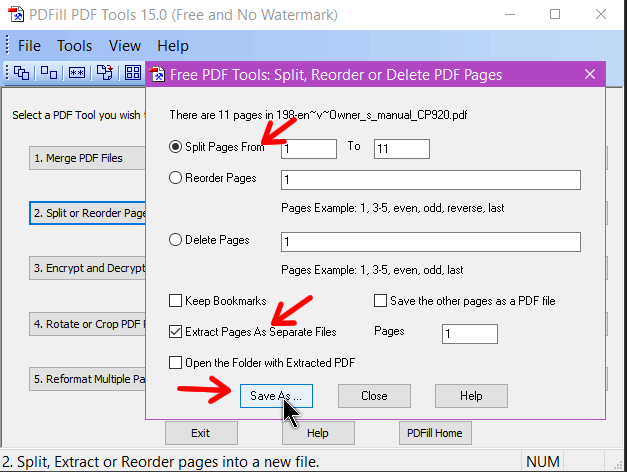Click the Close button in the split dialog
627x472 pixels.
pyautogui.click(x=374, y=396)
